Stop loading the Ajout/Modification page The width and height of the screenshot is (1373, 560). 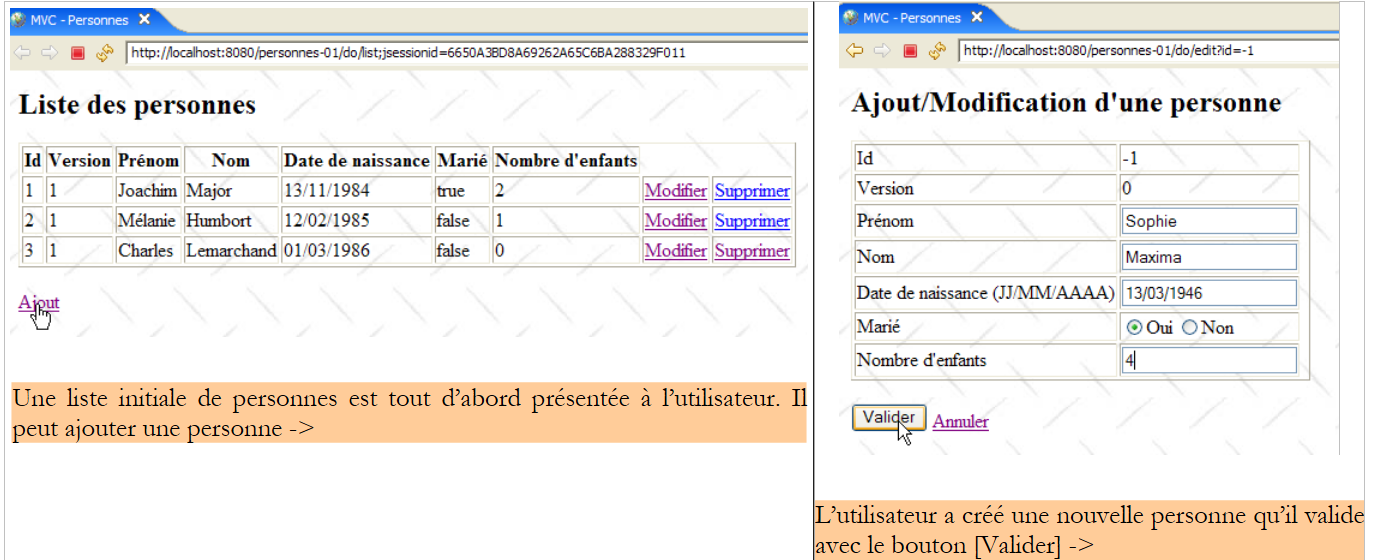[910, 50]
